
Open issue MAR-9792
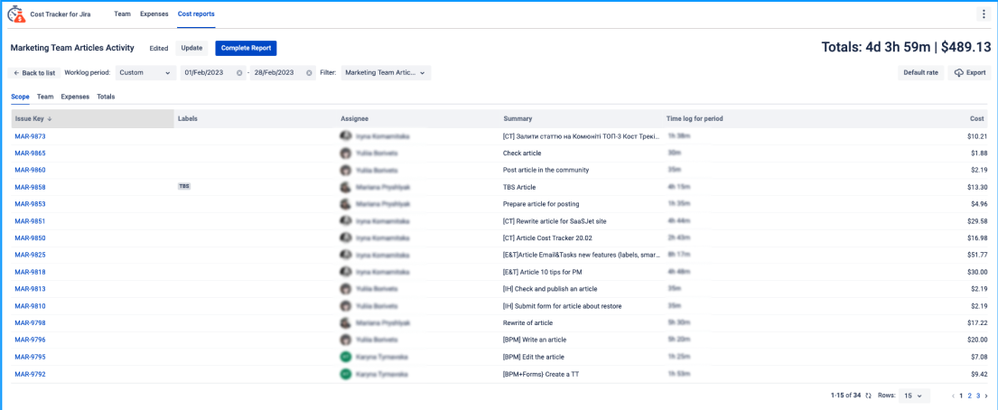(30, 374)
